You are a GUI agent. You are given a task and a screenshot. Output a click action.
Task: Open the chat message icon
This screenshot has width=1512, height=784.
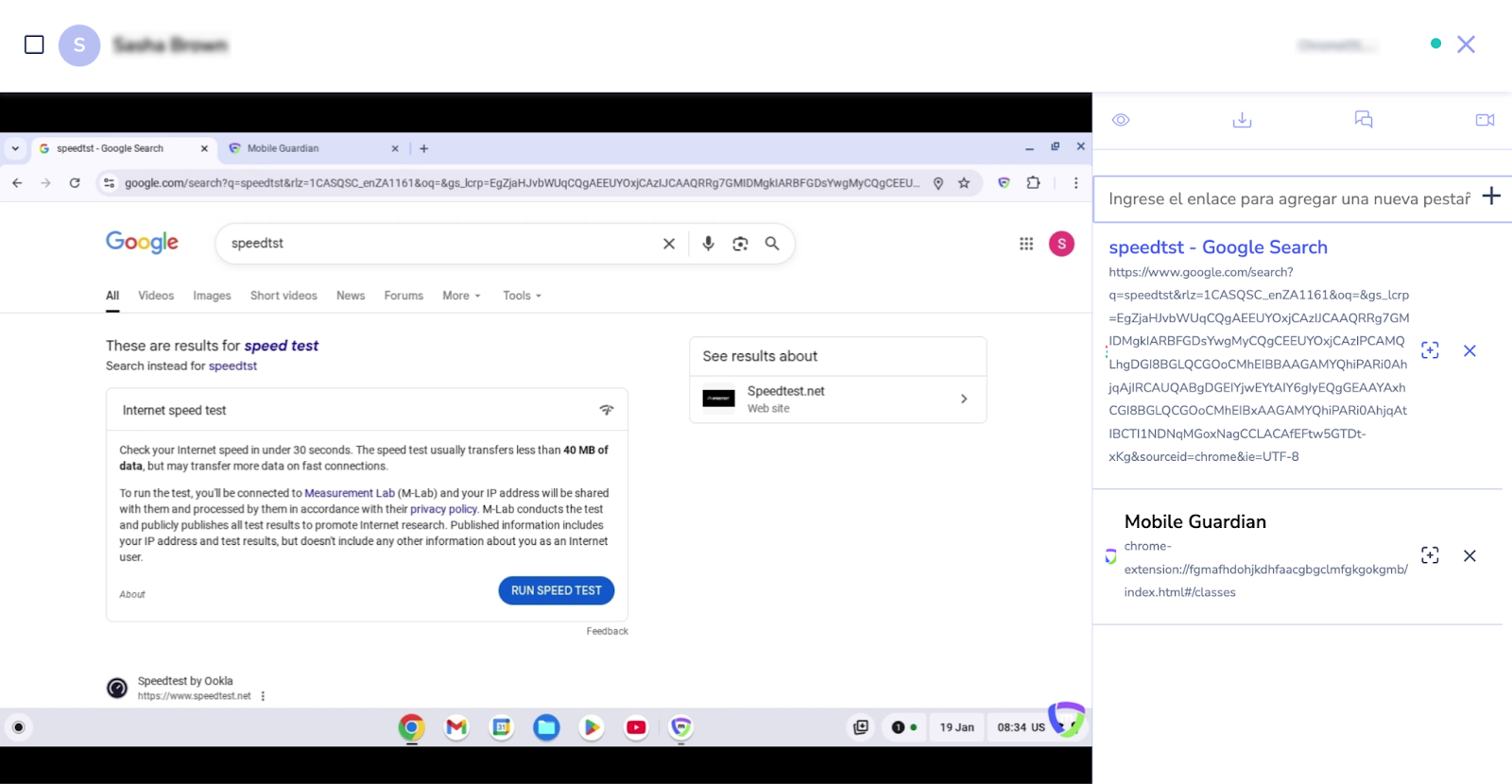point(1363,119)
